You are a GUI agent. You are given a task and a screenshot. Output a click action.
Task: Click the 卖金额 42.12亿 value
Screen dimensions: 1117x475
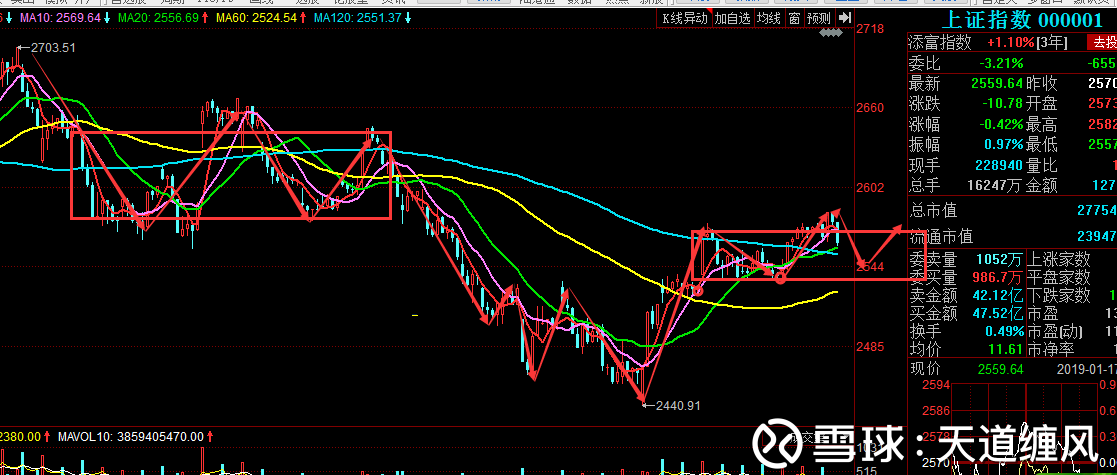click(998, 295)
